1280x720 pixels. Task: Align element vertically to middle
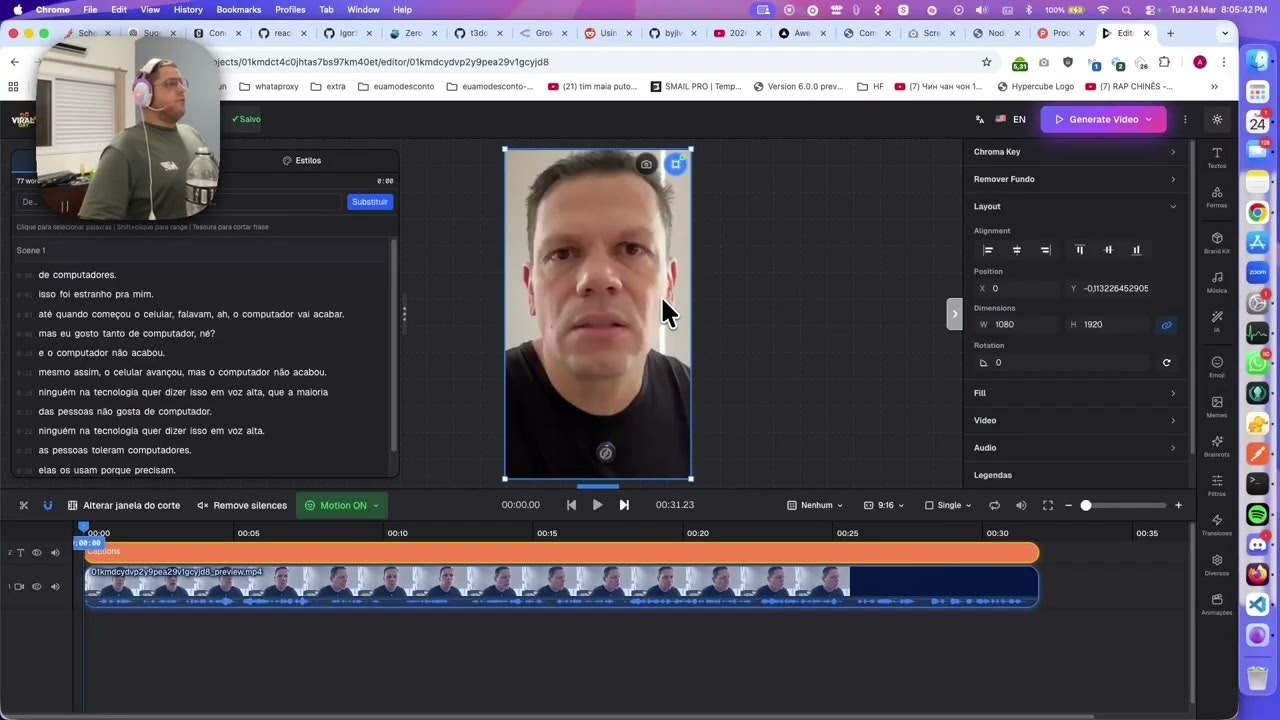coord(1108,250)
